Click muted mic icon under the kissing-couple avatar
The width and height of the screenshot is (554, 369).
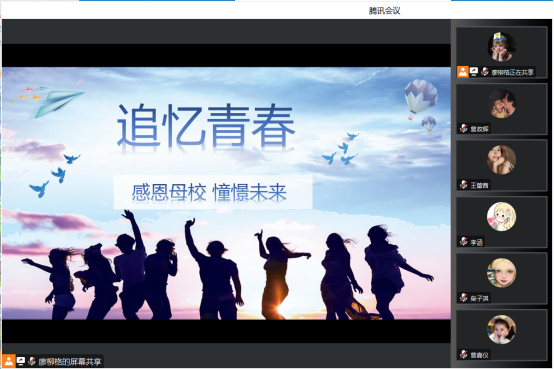coord(464,129)
